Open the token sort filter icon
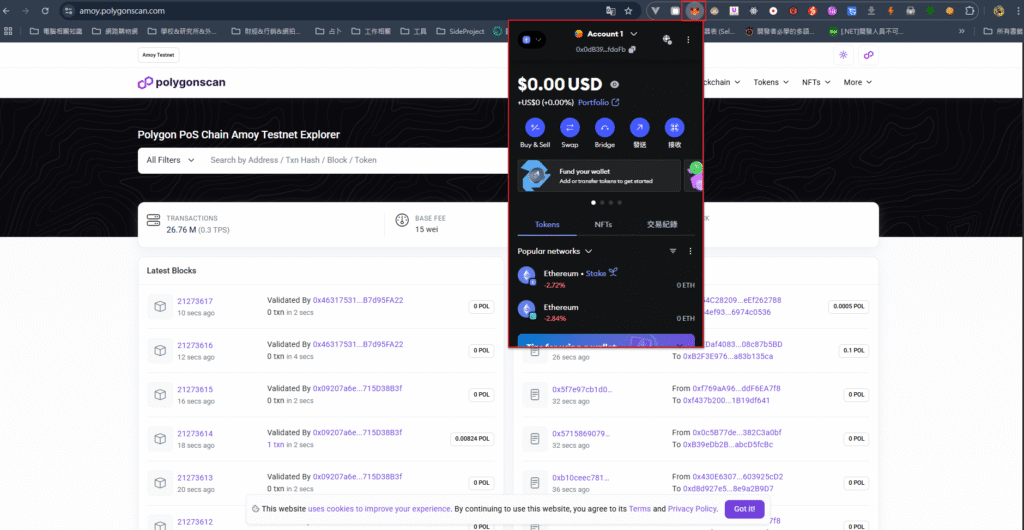 (x=673, y=251)
